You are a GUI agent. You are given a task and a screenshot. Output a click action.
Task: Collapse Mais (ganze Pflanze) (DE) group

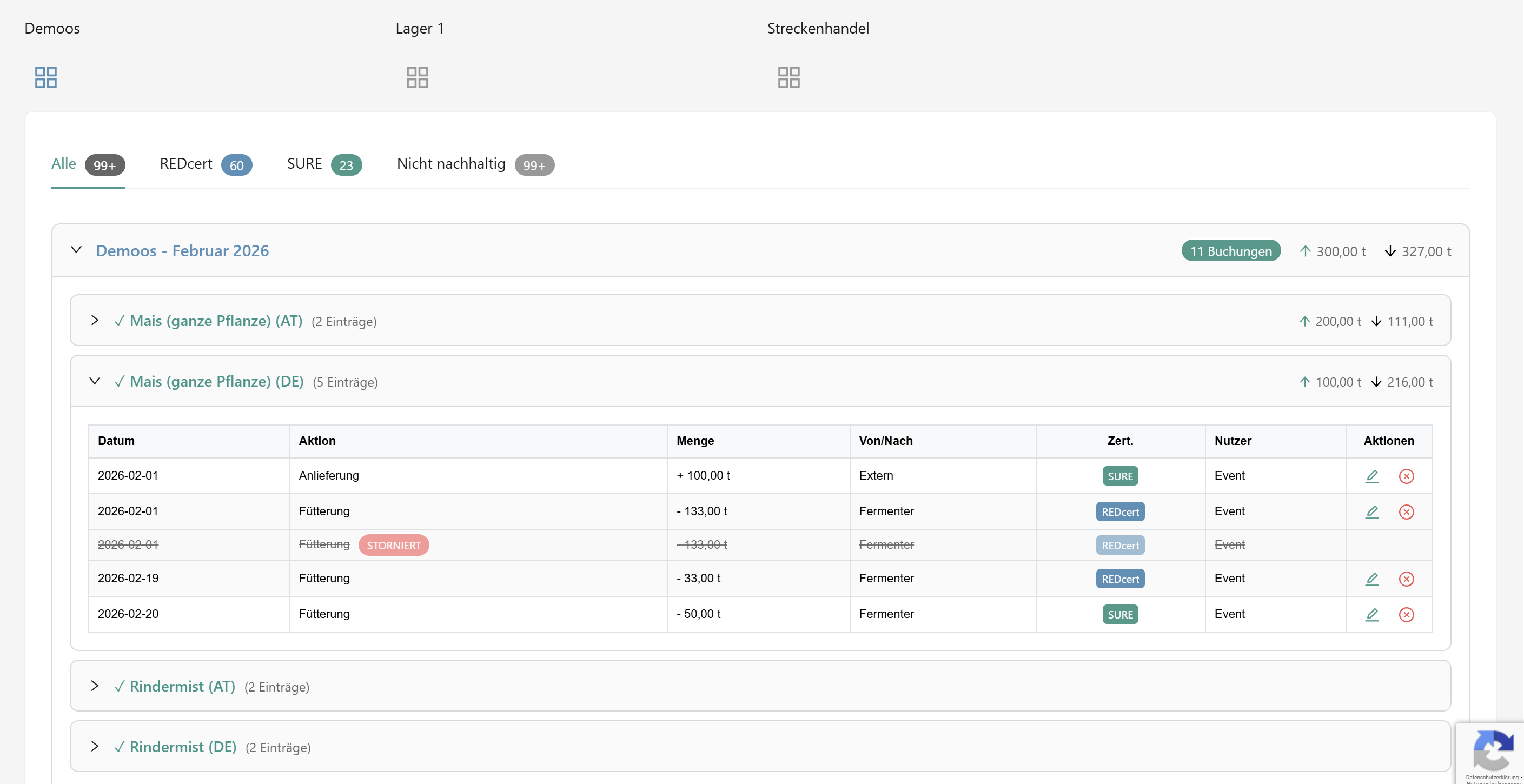(x=95, y=381)
